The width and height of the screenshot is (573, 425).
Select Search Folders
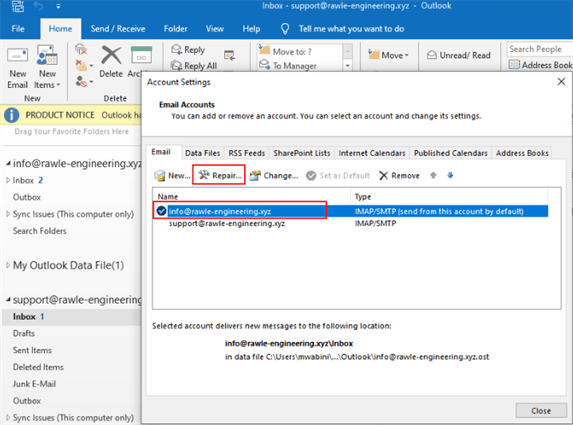[39, 231]
